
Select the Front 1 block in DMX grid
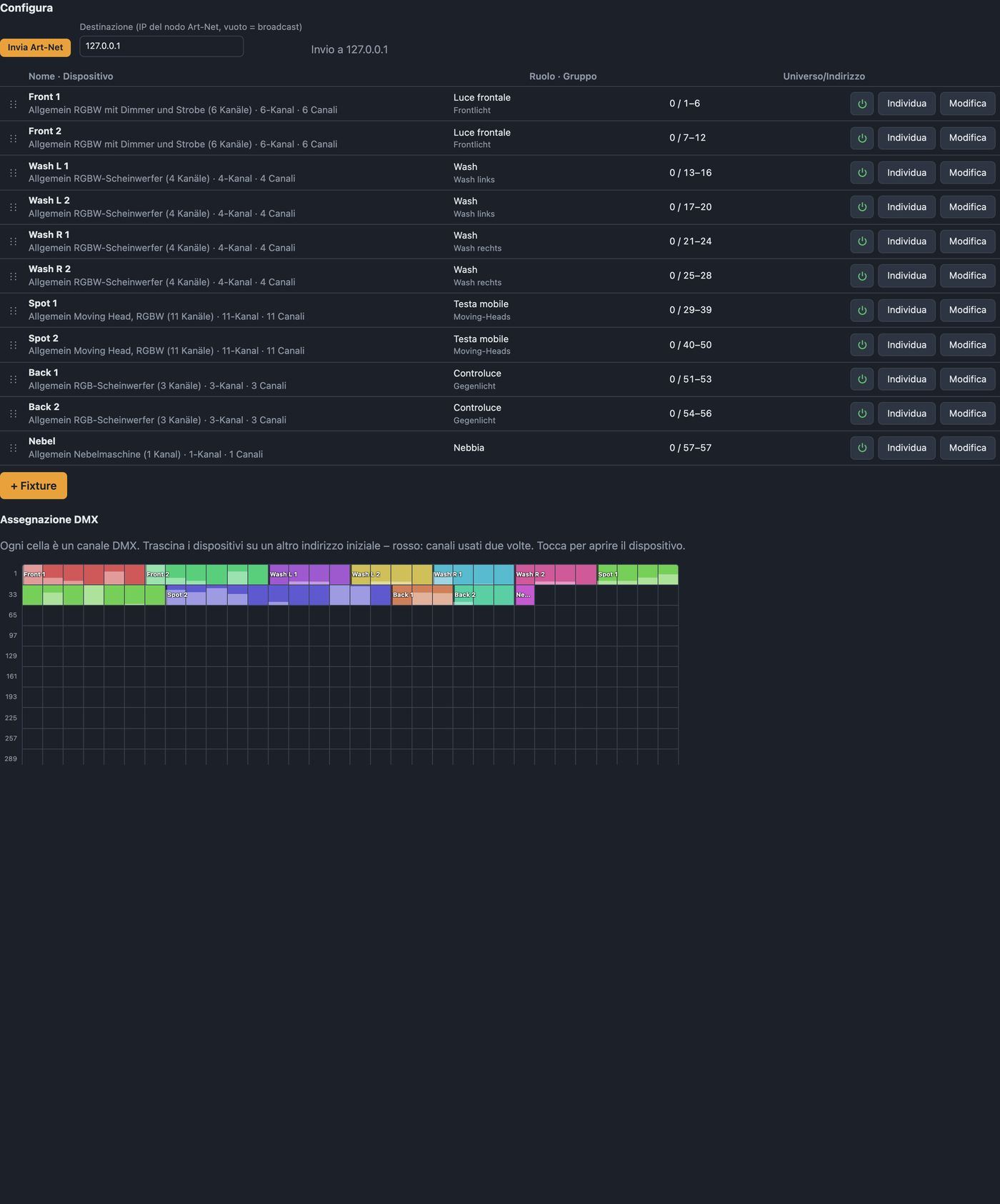click(84, 575)
